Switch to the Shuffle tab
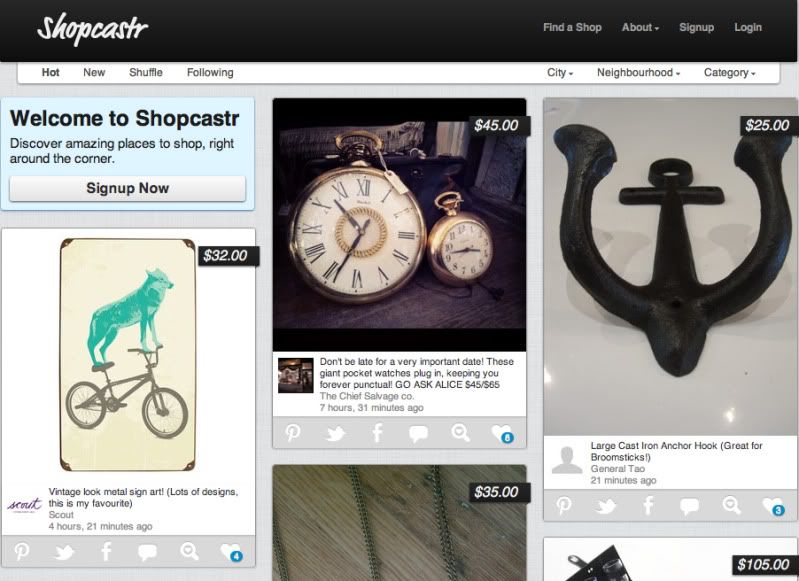799x581 pixels. (146, 72)
